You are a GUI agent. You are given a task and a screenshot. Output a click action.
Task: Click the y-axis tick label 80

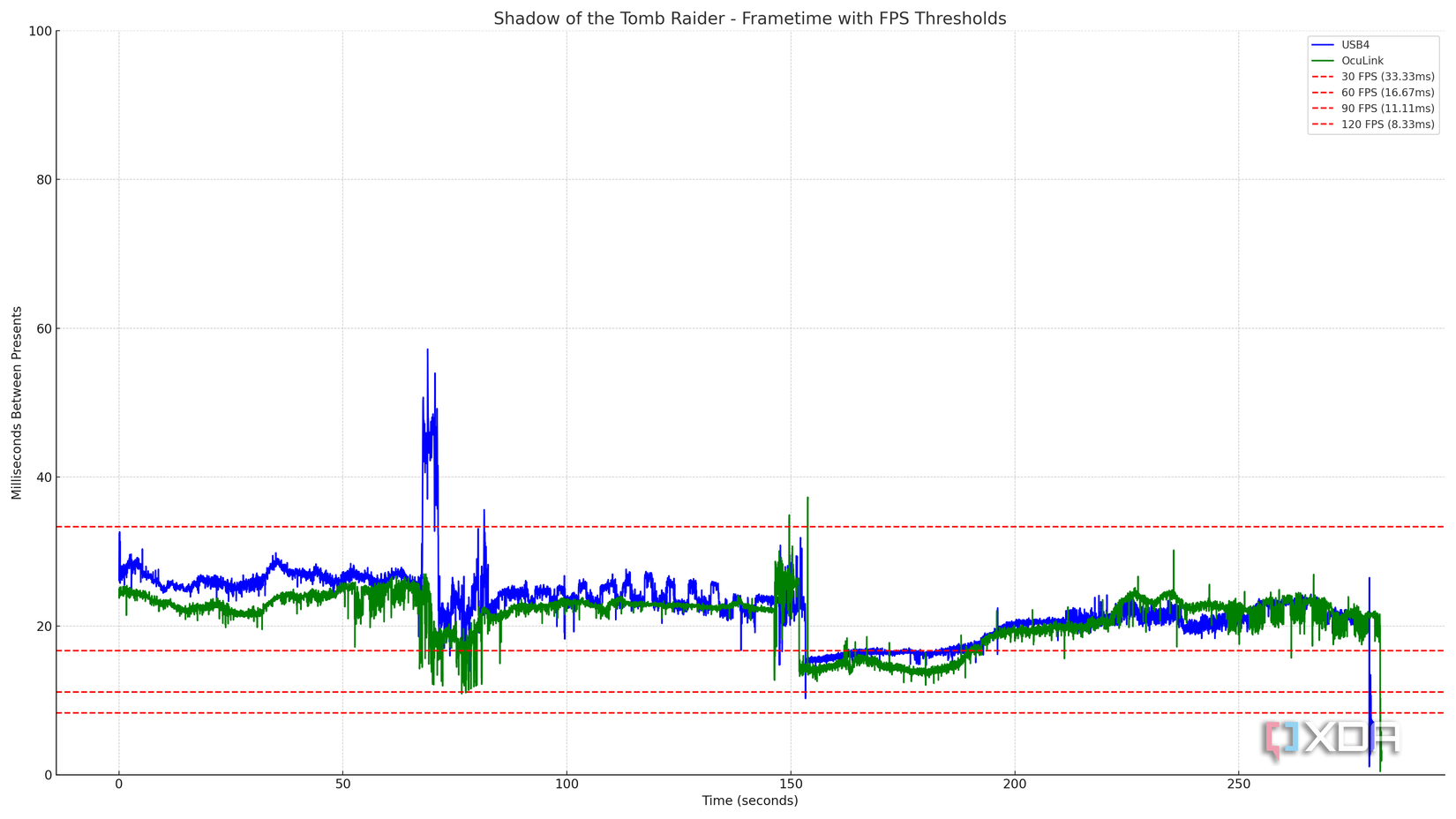click(44, 180)
